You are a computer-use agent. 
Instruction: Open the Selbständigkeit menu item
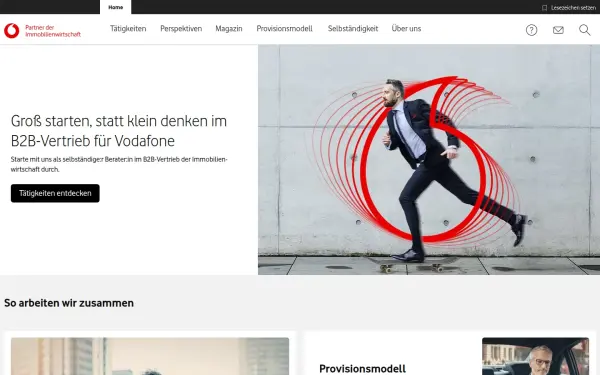pyautogui.click(x=353, y=29)
